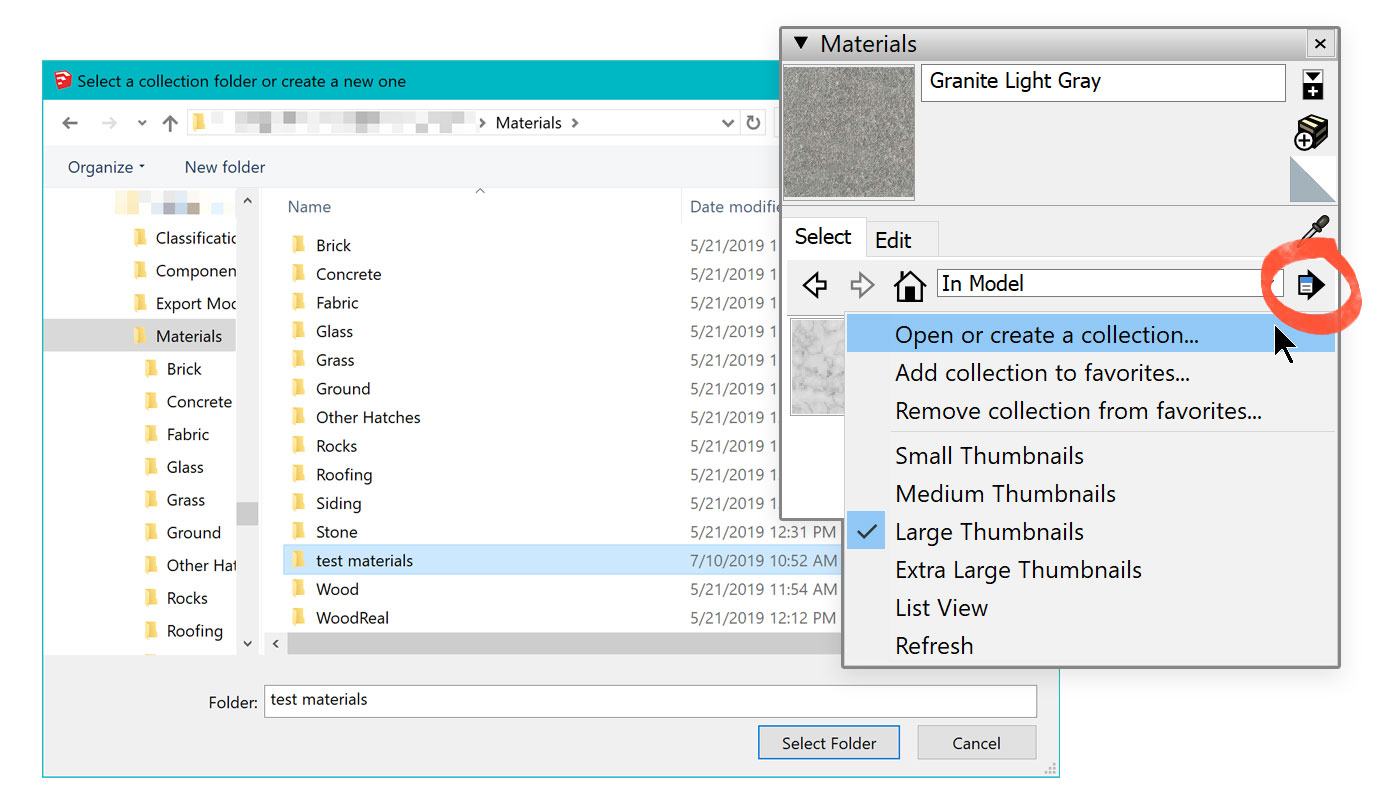
Task: Click the default material gray swatch
Action: point(1312,180)
